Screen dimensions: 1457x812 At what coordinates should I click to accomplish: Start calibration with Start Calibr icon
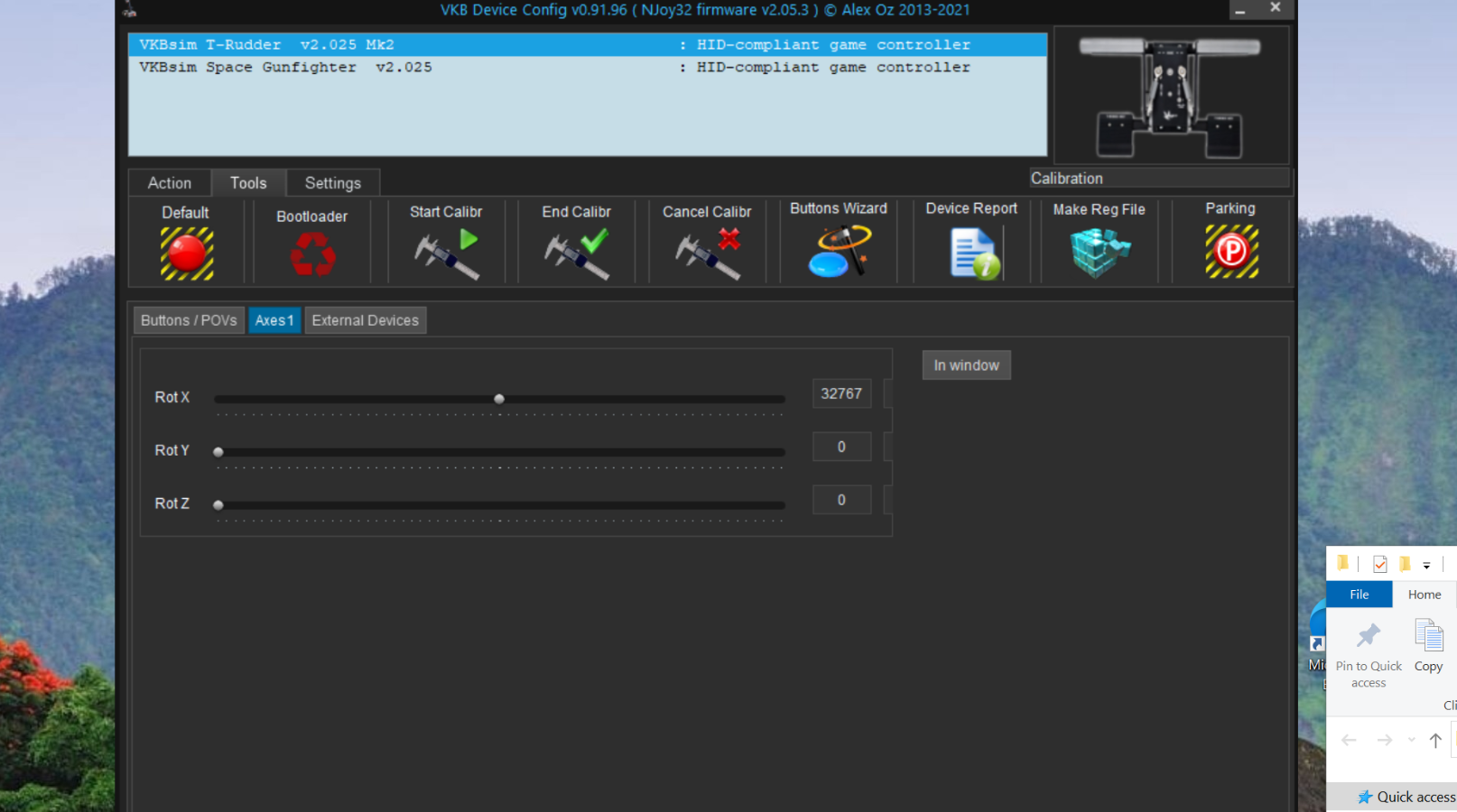(x=447, y=254)
